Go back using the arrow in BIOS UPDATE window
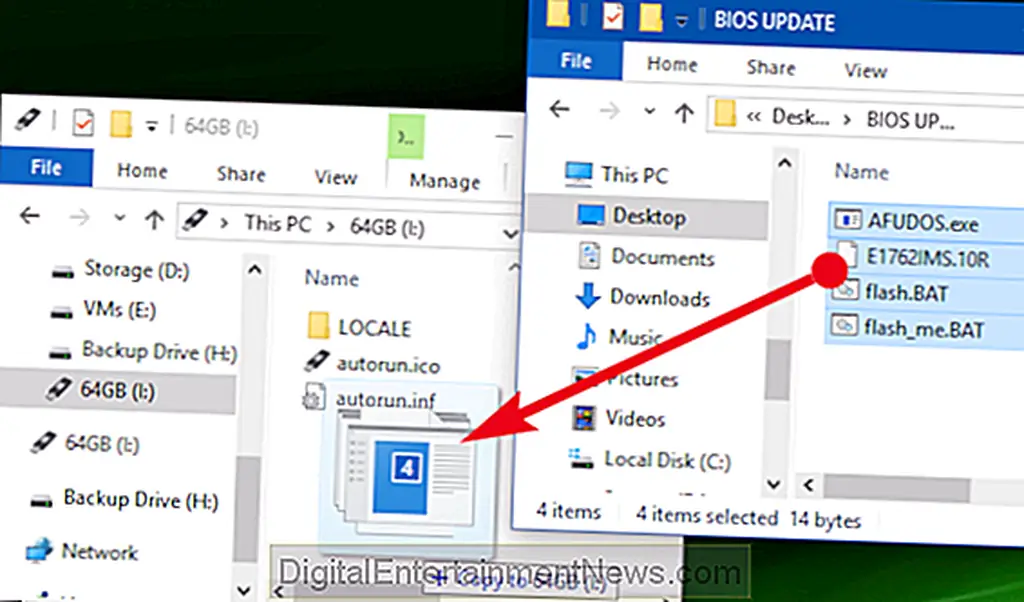 click(x=561, y=113)
